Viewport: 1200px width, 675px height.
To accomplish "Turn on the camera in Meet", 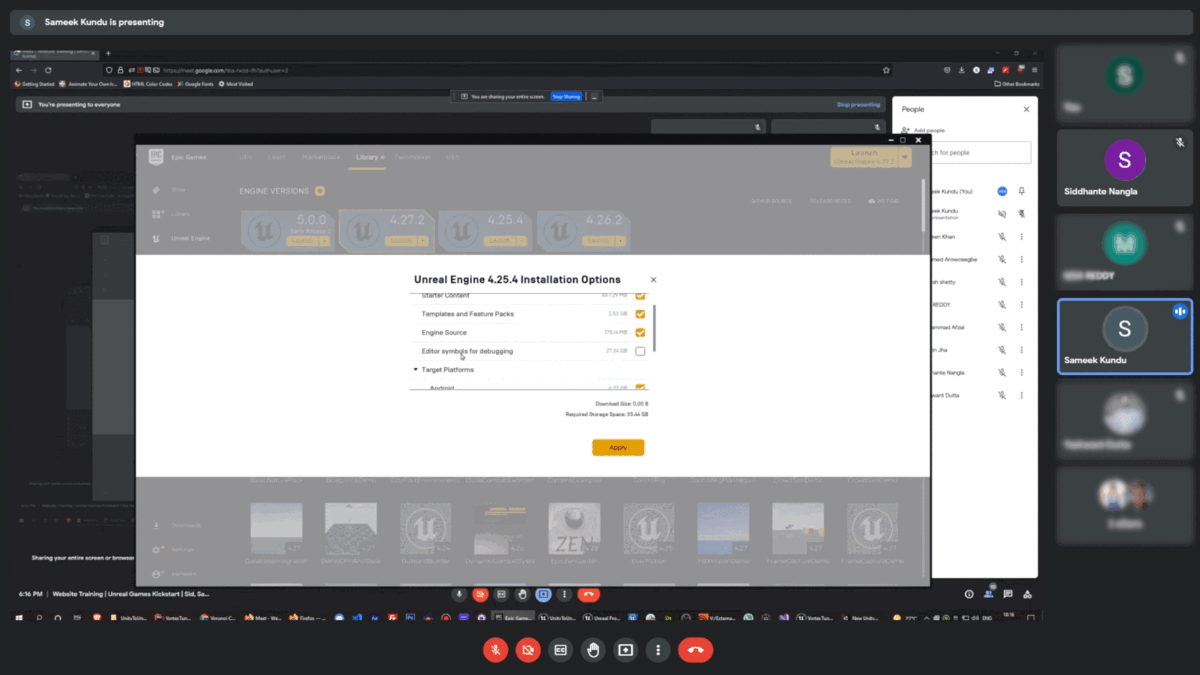I will pos(528,650).
